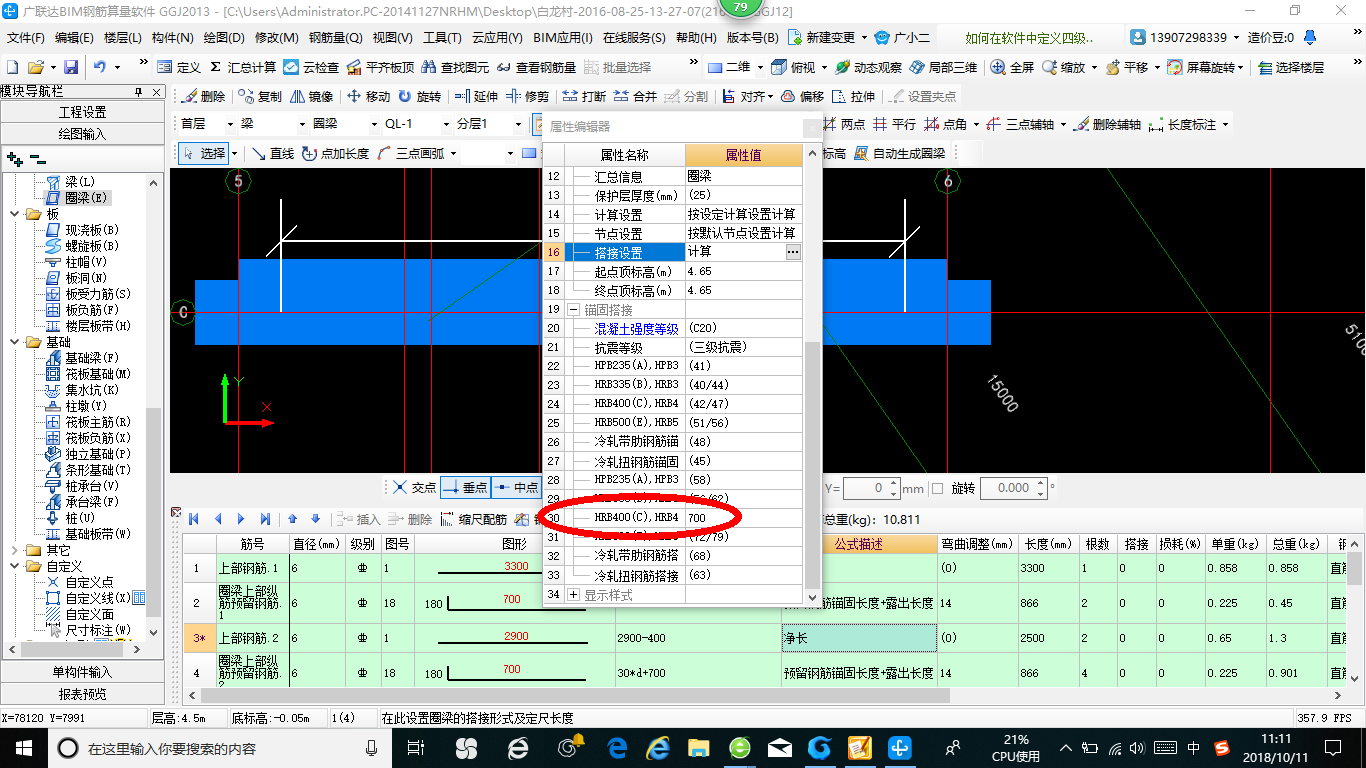Open the 钢筋量(Q) menu
Screen dimensions: 1366x768
(x=335, y=38)
